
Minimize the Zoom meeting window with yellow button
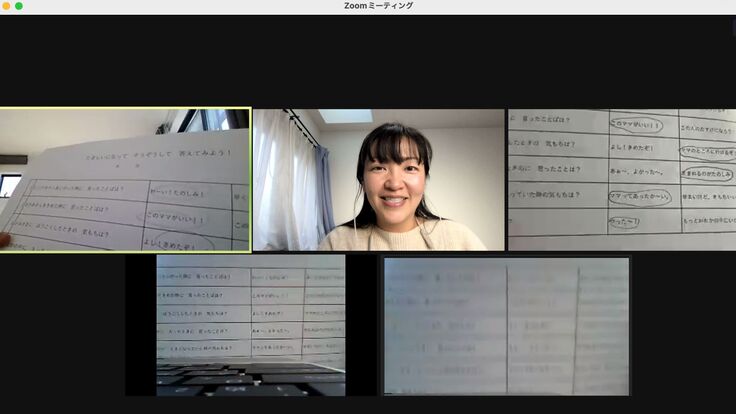click(x=7, y=6)
